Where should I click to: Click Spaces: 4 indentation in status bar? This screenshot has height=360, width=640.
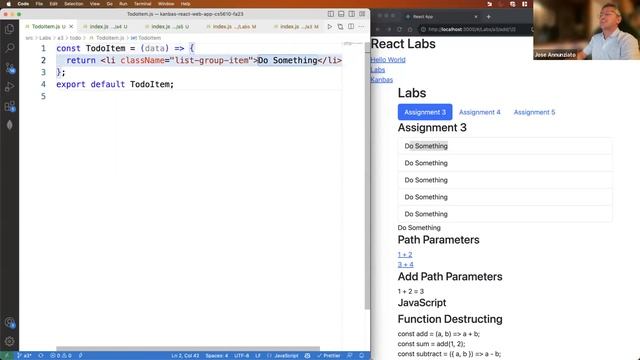pyautogui.click(x=217, y=356)
